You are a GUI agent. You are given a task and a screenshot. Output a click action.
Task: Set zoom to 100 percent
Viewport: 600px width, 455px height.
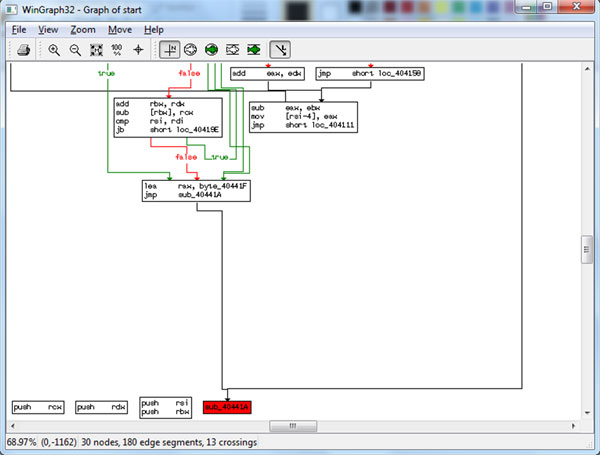click(x=117, y=50)
